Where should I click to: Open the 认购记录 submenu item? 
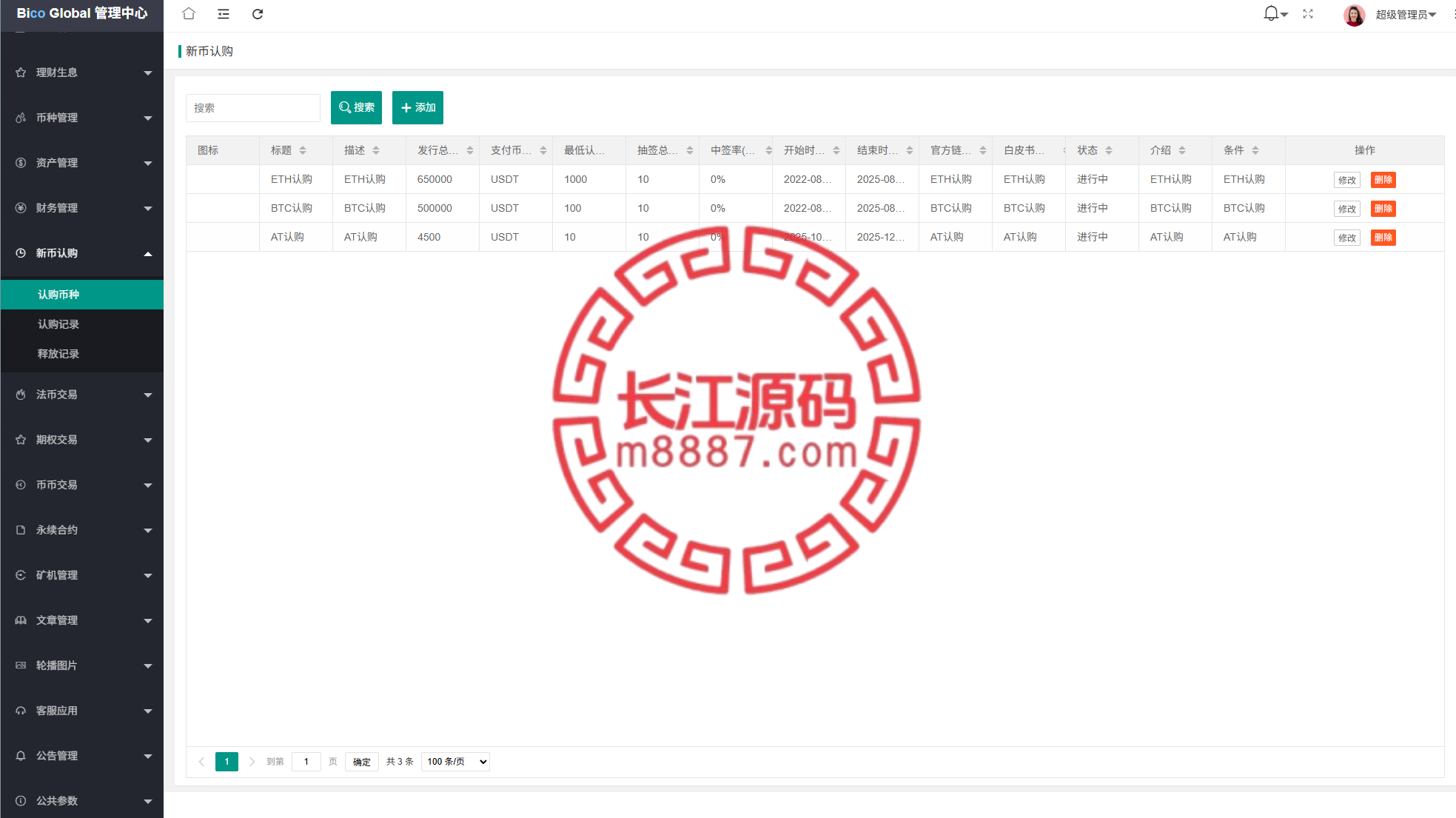tap(82, 324)
